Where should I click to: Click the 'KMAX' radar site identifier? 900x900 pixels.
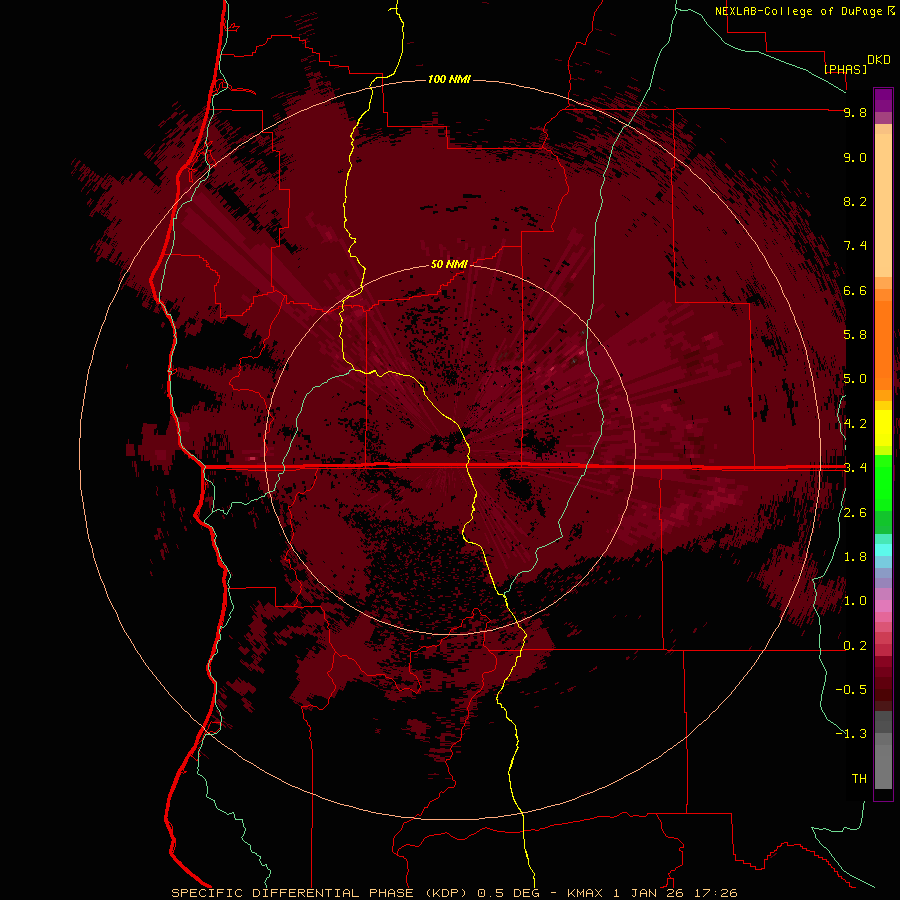tap(585, 893)
